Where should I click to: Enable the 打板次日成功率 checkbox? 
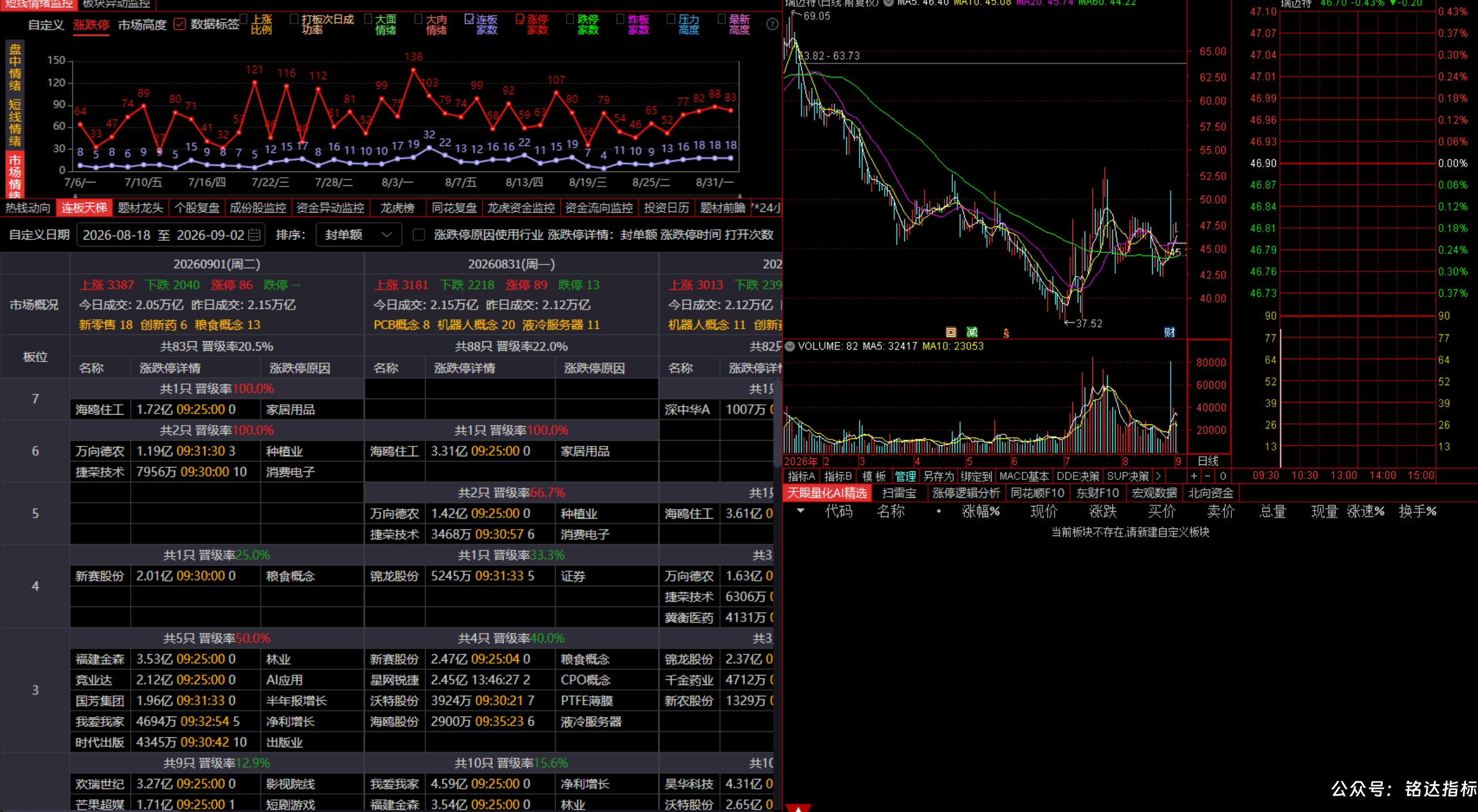tap(294, 19)
